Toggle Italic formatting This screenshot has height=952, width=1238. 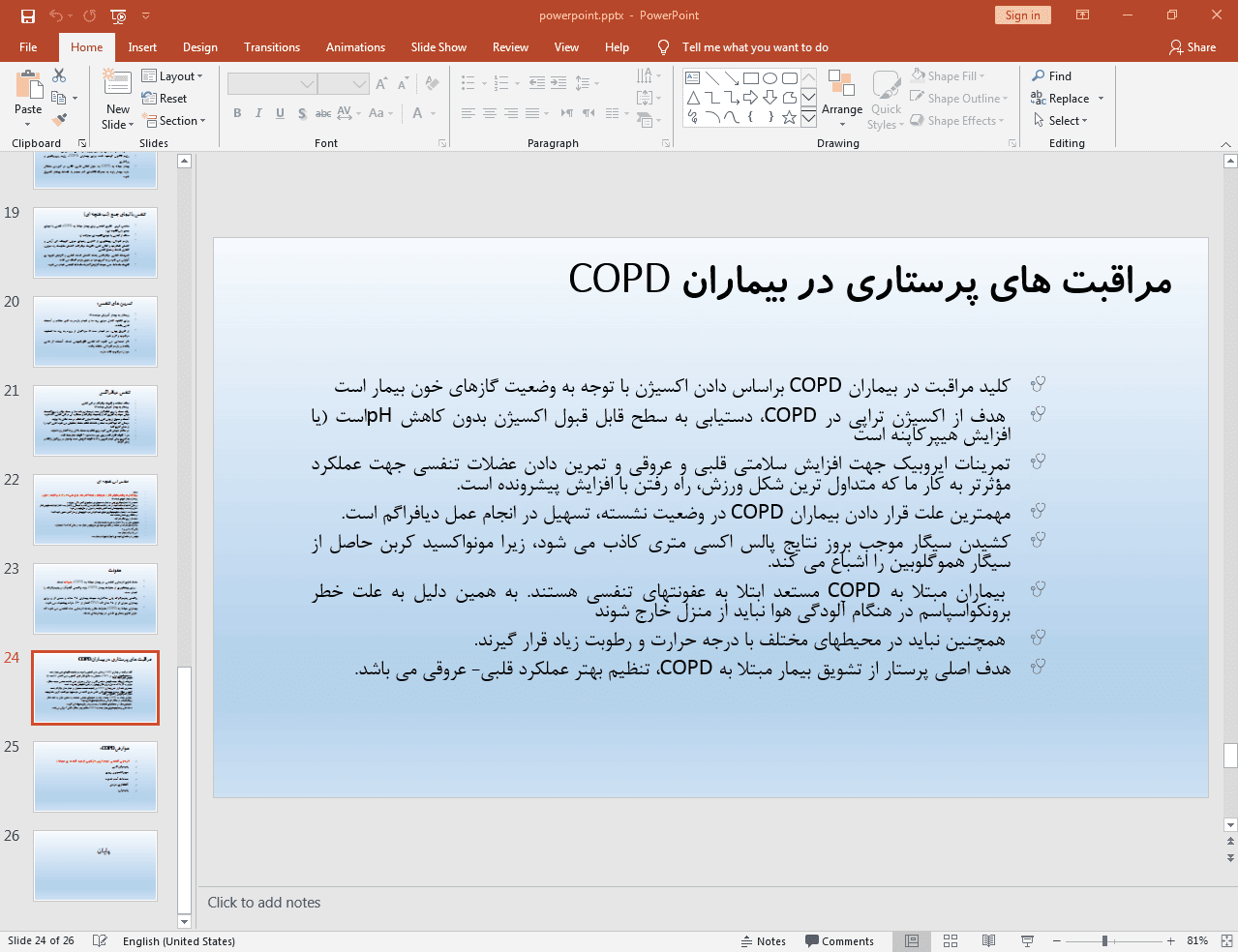click(258, 113)
